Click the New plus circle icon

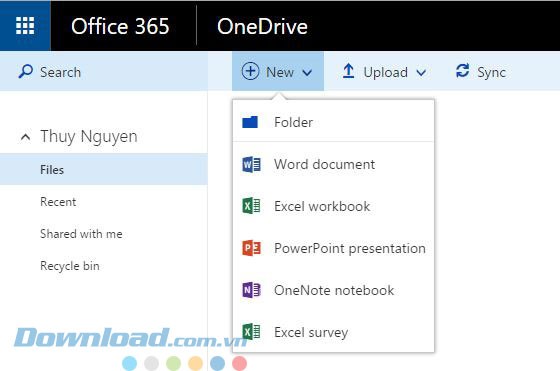click(x=250, y=71)
